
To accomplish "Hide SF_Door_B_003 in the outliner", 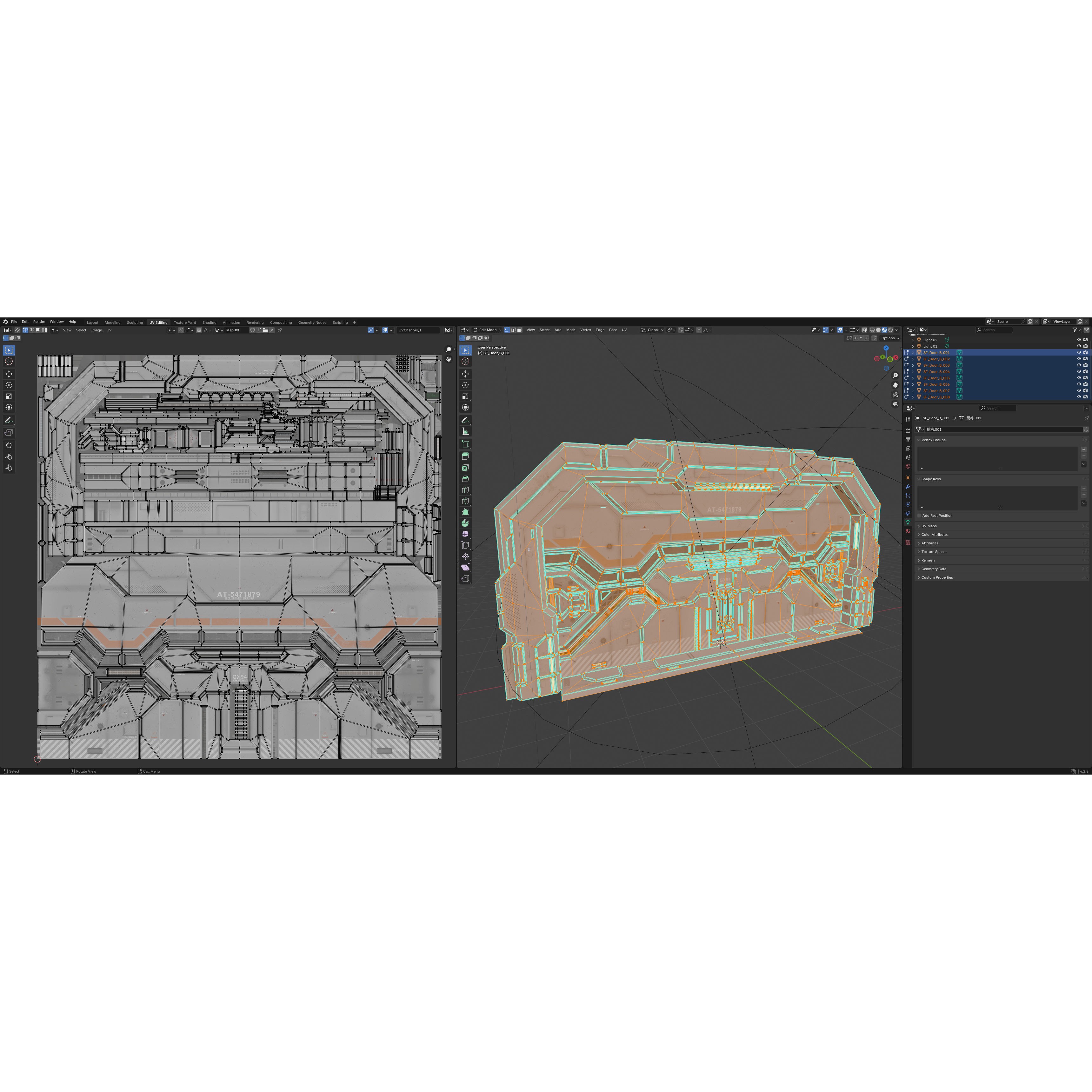I will 1079,365.
